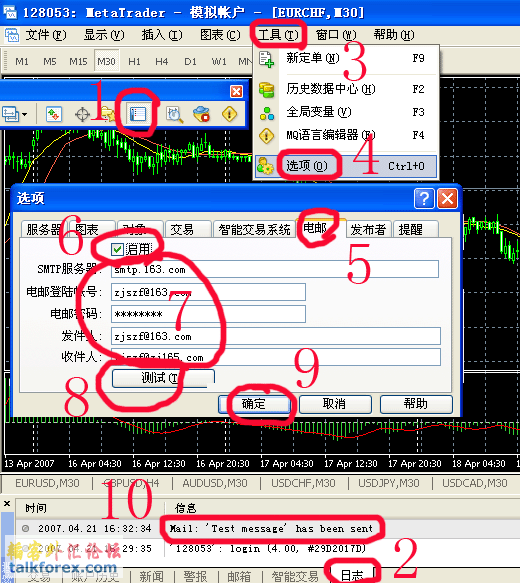The image size is (520, 583).
Task: Click the History Center database icon
Action: [x=267, y=90]
